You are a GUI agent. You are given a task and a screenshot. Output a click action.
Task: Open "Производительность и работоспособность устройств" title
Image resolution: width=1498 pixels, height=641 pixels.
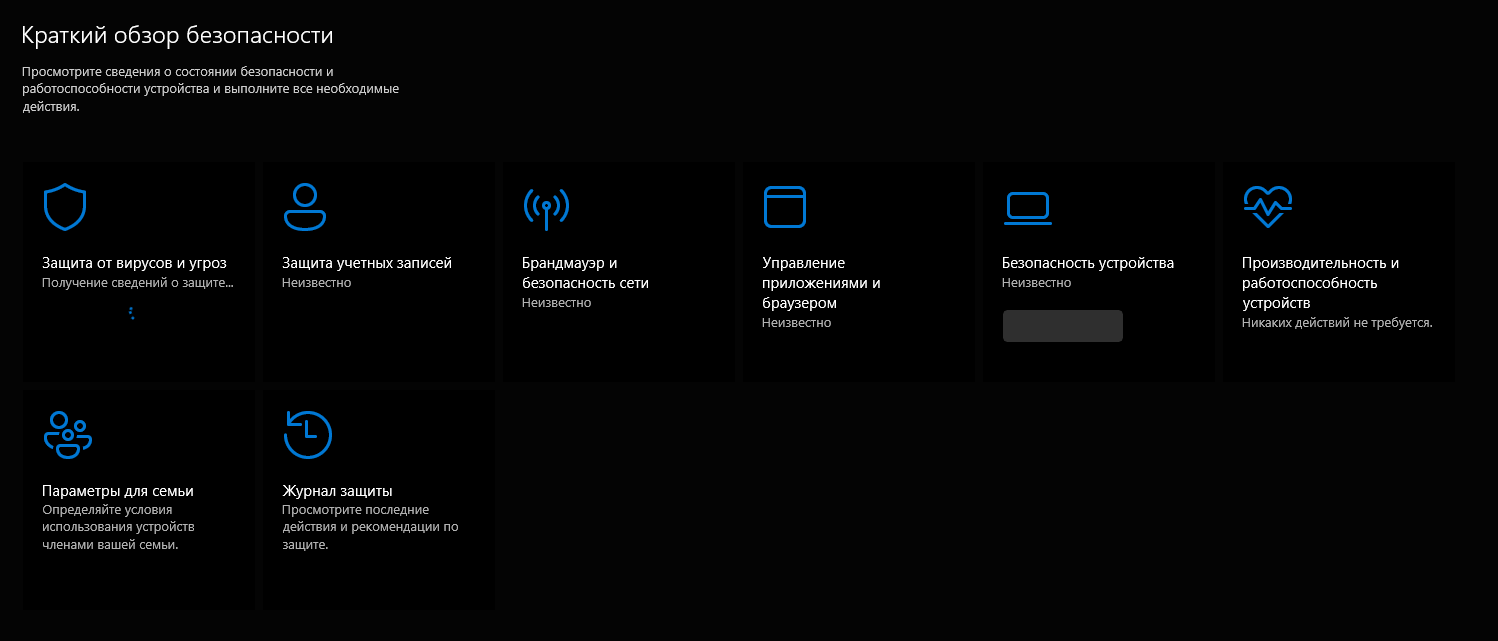pyautogui.click(x=1320, y=283)
